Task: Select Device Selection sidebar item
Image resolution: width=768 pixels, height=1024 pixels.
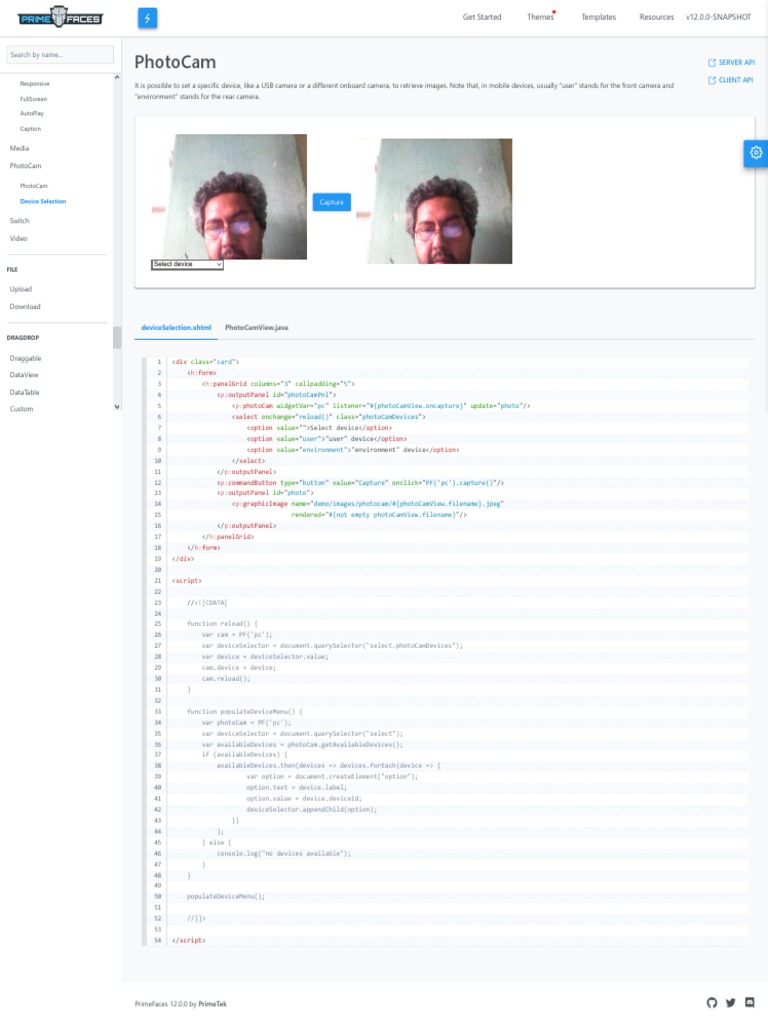Action: point(43,201)
